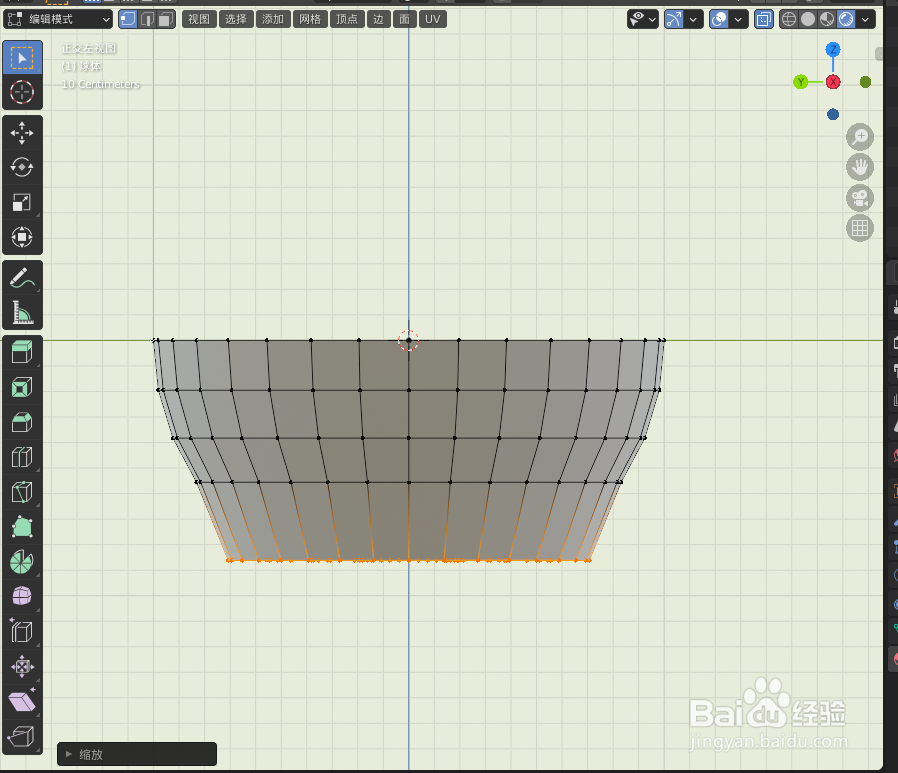This screenshot has height=773, width=898.
Task: Activate the 3D Cursor tool
Action: [22, 92]
